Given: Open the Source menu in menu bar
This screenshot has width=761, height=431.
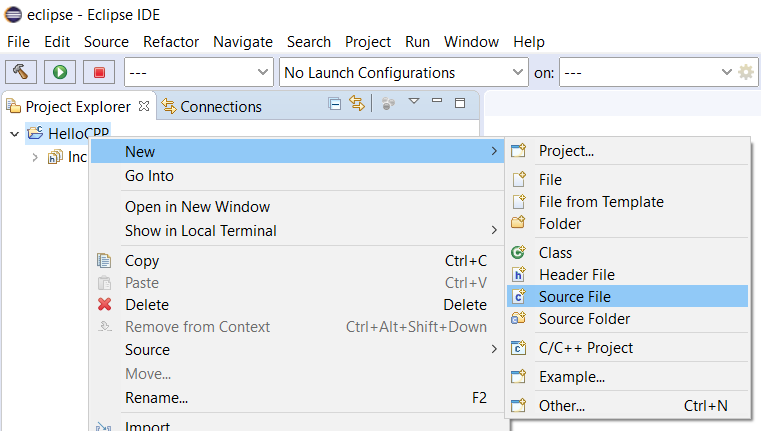Looking at the screenshot, I should coord(106,42).
